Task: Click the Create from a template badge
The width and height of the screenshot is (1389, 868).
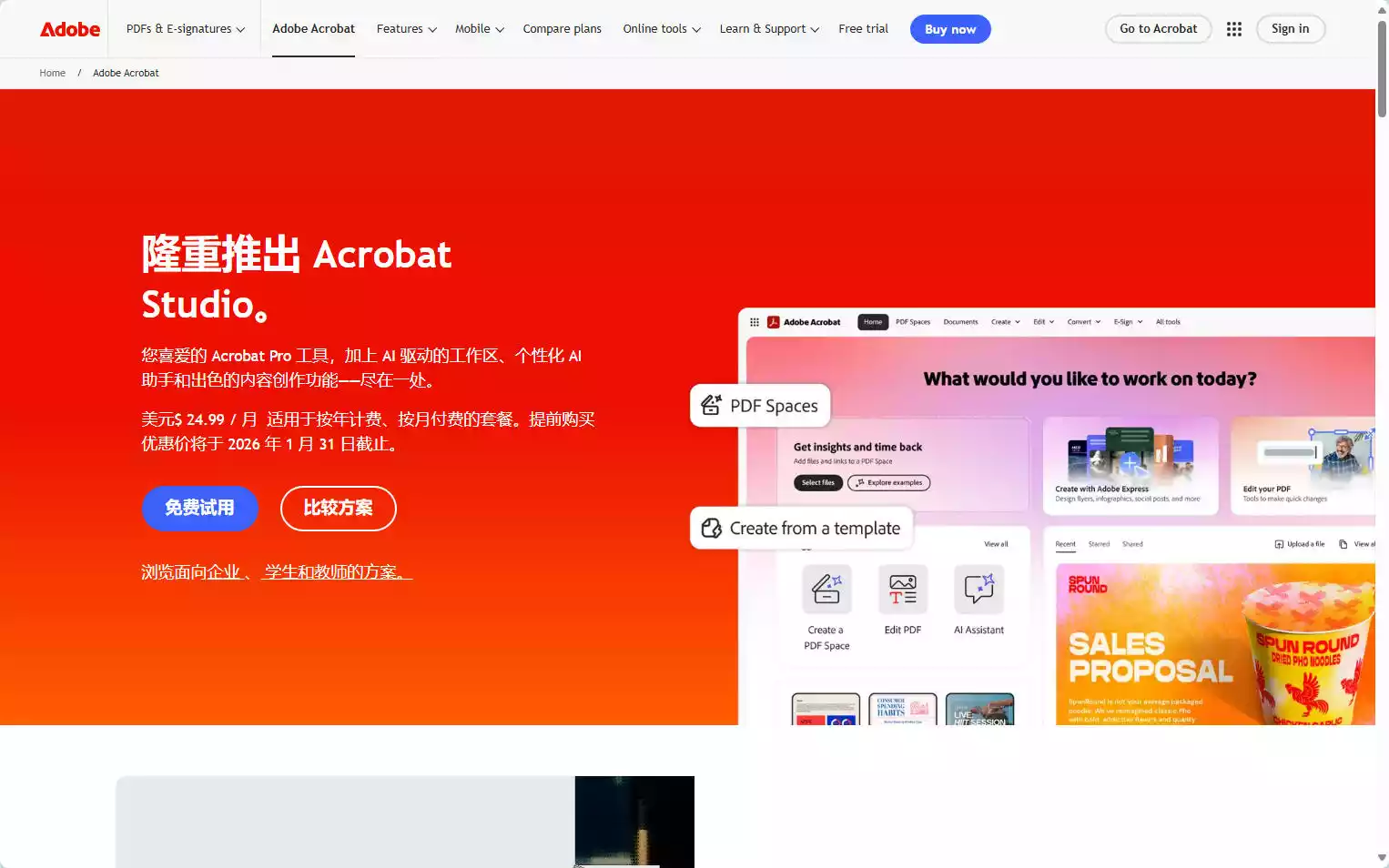Action: [x=801, y=528]
